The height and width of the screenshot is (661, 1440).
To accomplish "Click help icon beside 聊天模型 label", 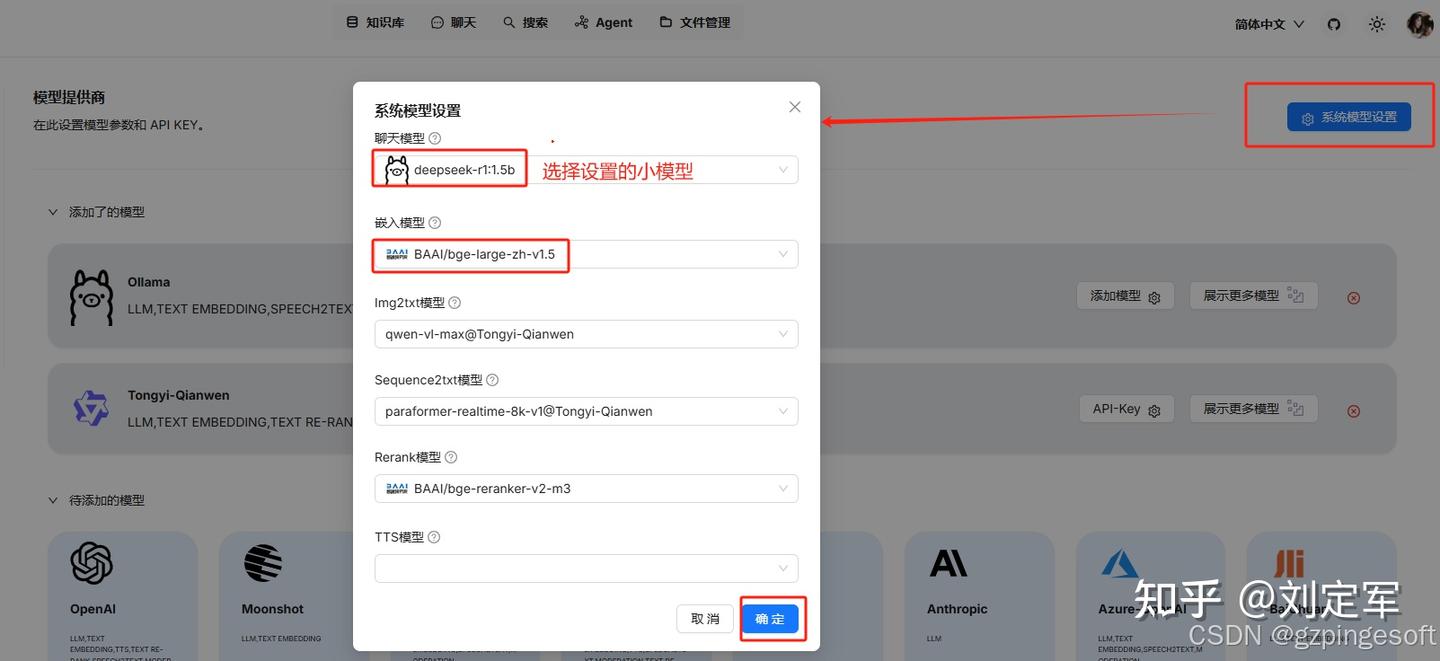I will pos(435,139).
